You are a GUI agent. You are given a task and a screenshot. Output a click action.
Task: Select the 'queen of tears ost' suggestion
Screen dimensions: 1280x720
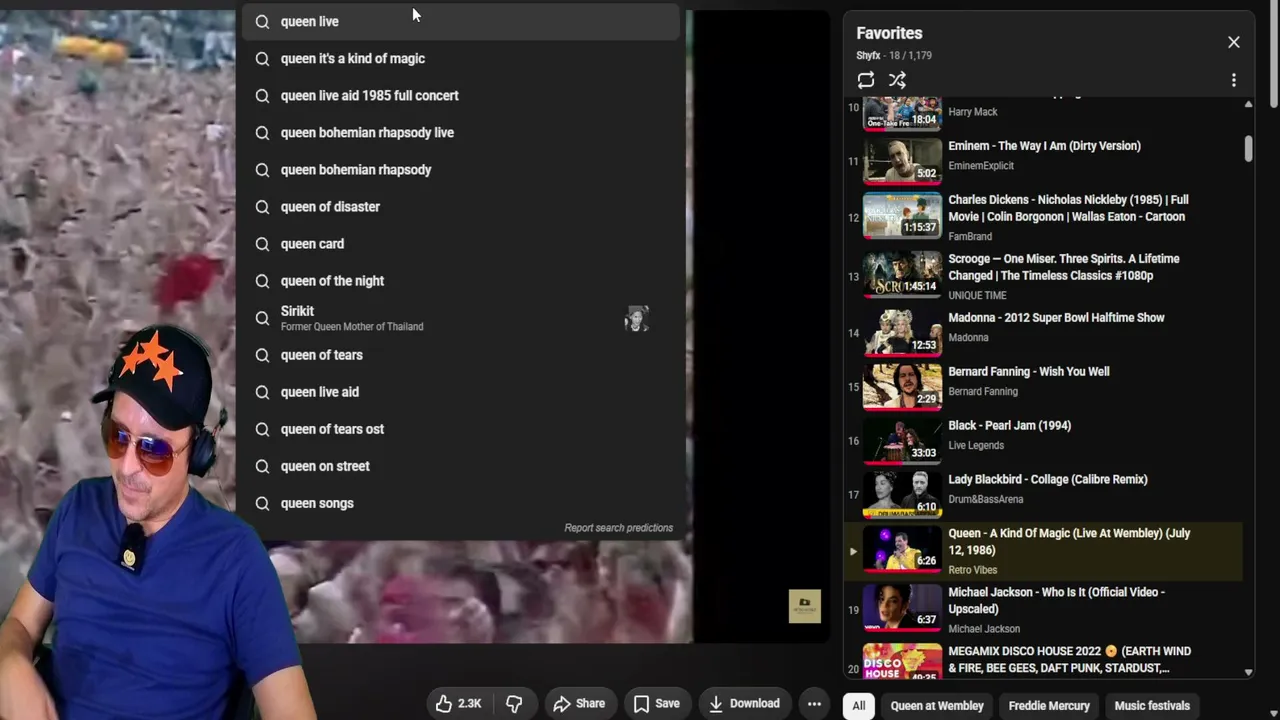pos(461,429)
